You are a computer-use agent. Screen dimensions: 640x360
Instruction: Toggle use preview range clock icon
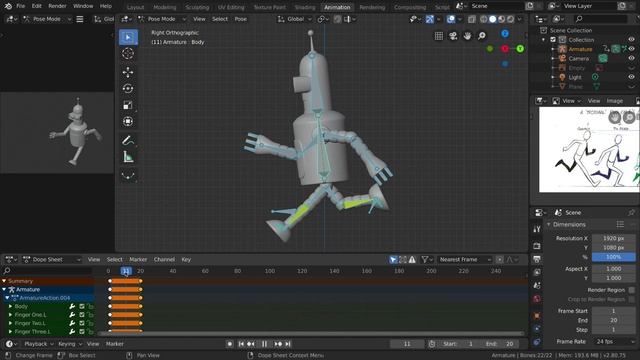[432, 344]
